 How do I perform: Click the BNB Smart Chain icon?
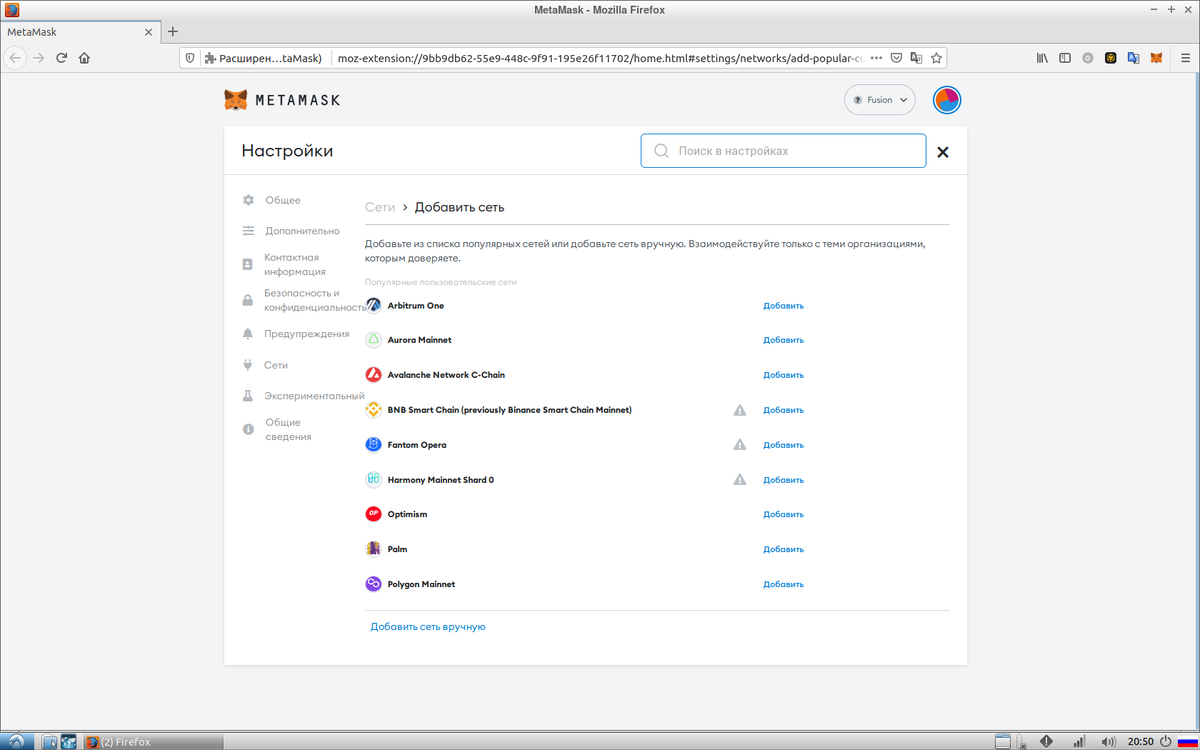[373, 410]
